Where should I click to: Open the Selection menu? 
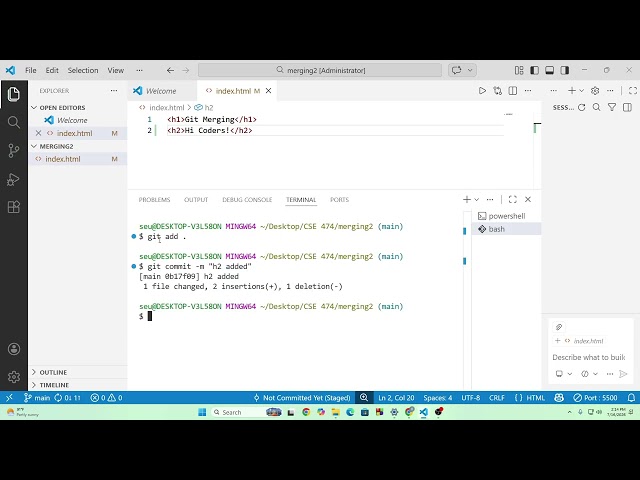click(83, 70)
